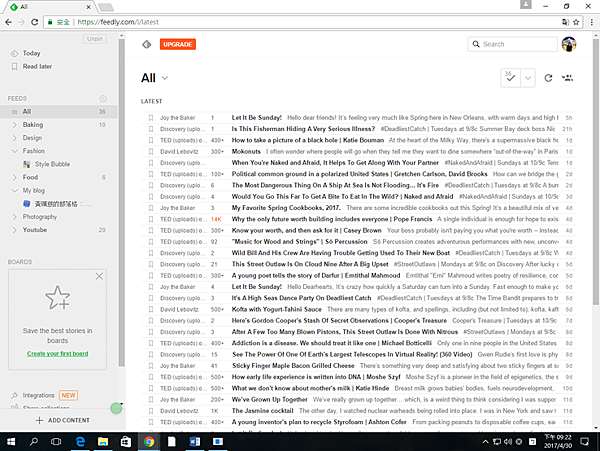
Task: Bookmark 'Is This Fisherman Hiding' article
Action: click(x=151, y=129)
